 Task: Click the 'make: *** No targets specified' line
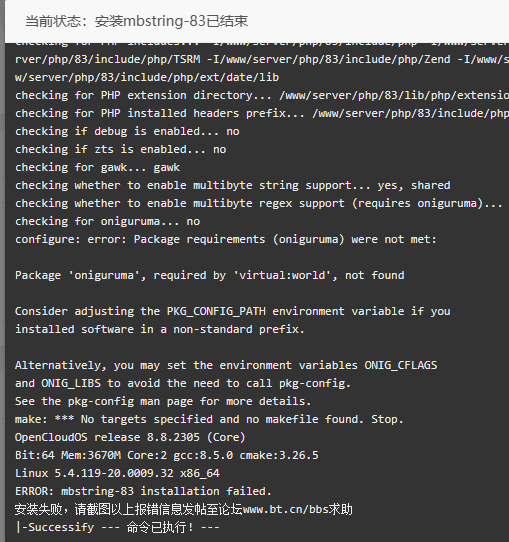[209, 419]
